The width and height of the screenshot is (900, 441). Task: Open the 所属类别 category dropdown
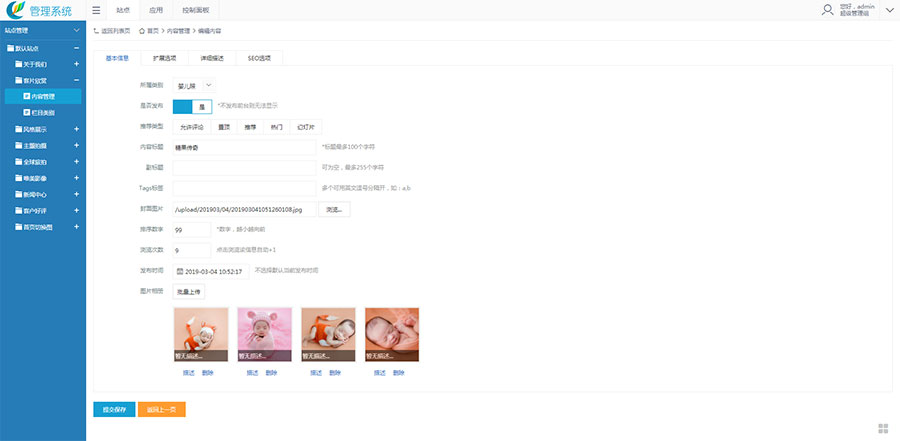tap(194, 86)
